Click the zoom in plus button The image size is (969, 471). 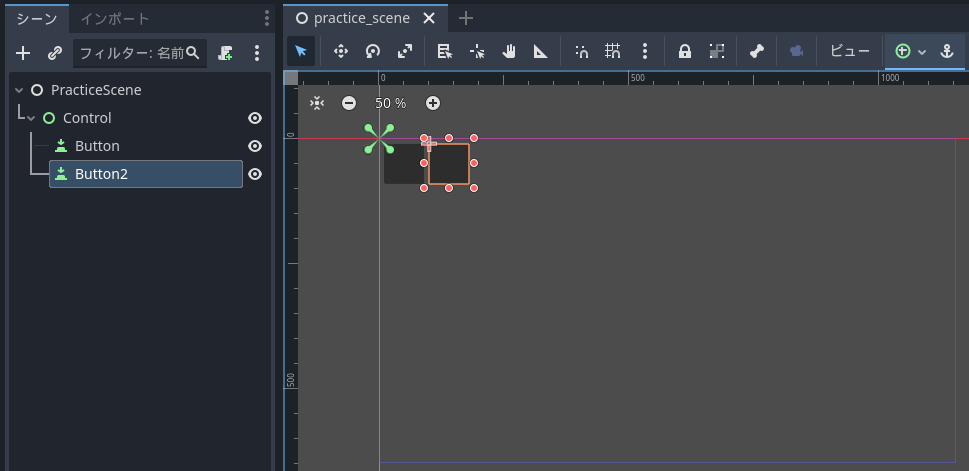433,103
